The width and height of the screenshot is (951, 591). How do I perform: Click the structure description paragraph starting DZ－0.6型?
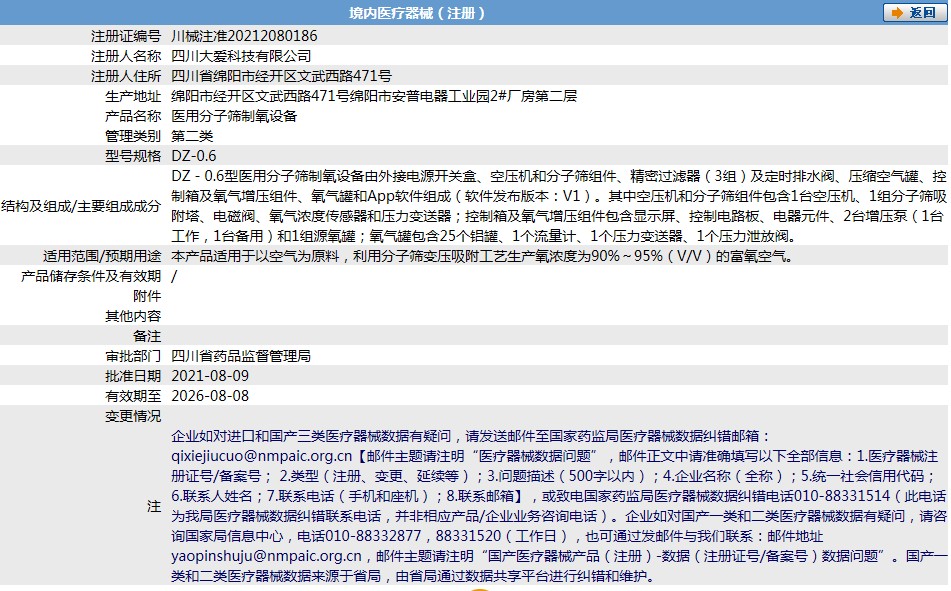click(x=559, y=206)
